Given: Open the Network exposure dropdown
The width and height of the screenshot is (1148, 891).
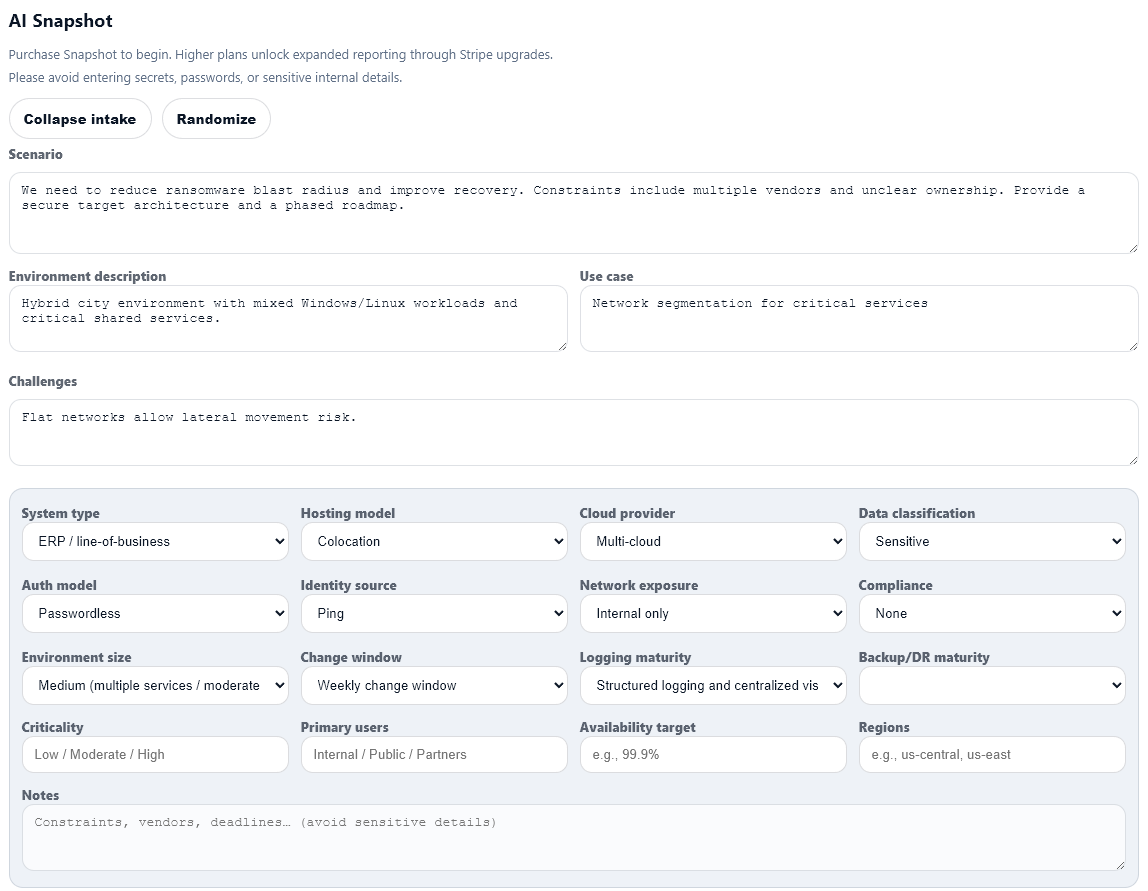Looking at the screenshot, I should pos(713,613).
